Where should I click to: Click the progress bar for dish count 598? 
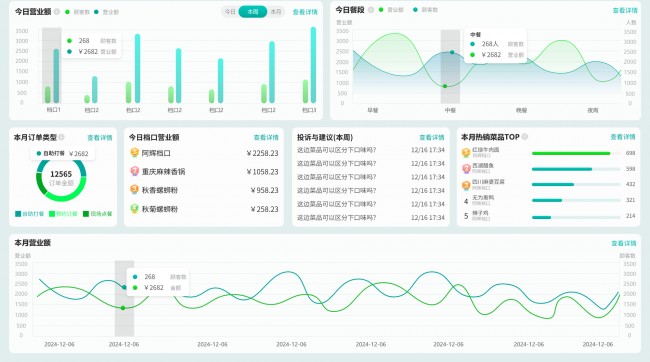point(576,169)
